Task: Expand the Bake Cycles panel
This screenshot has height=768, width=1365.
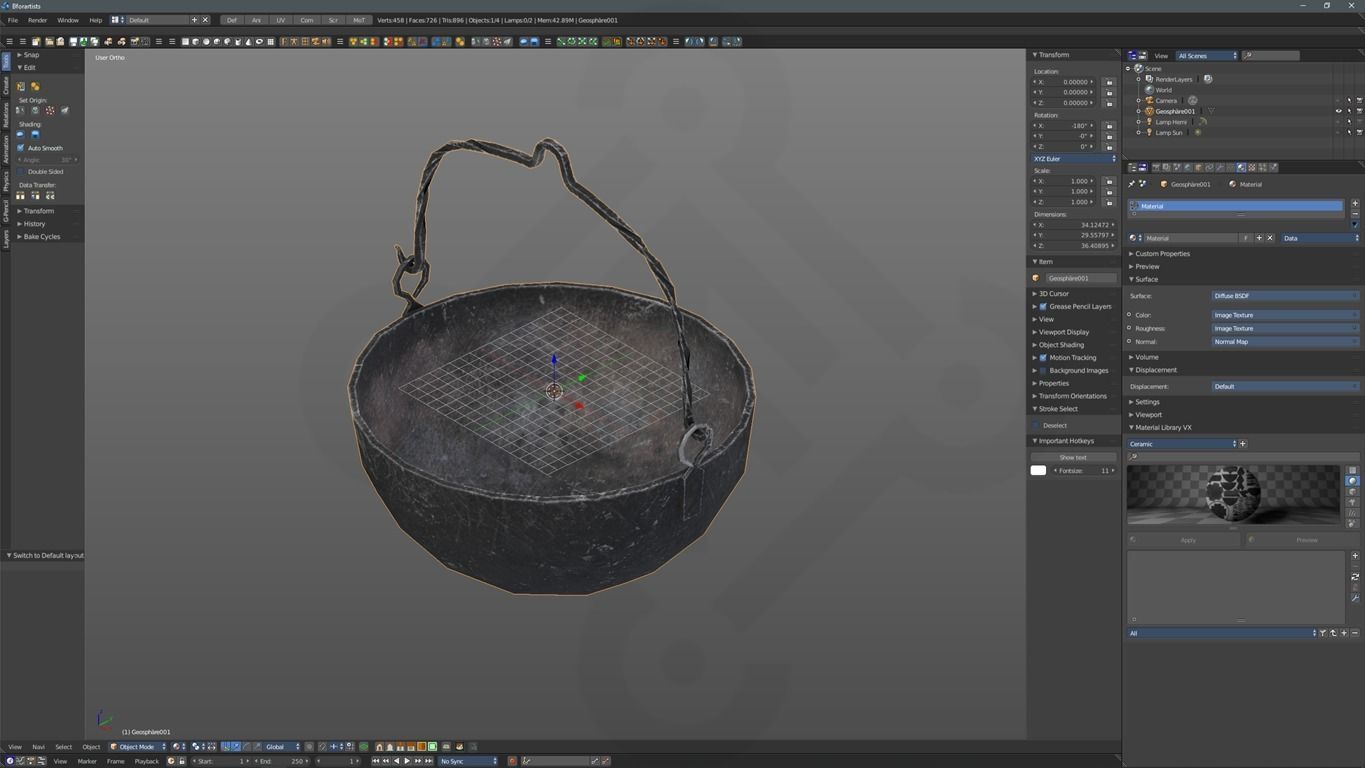Action: [41, 237]
